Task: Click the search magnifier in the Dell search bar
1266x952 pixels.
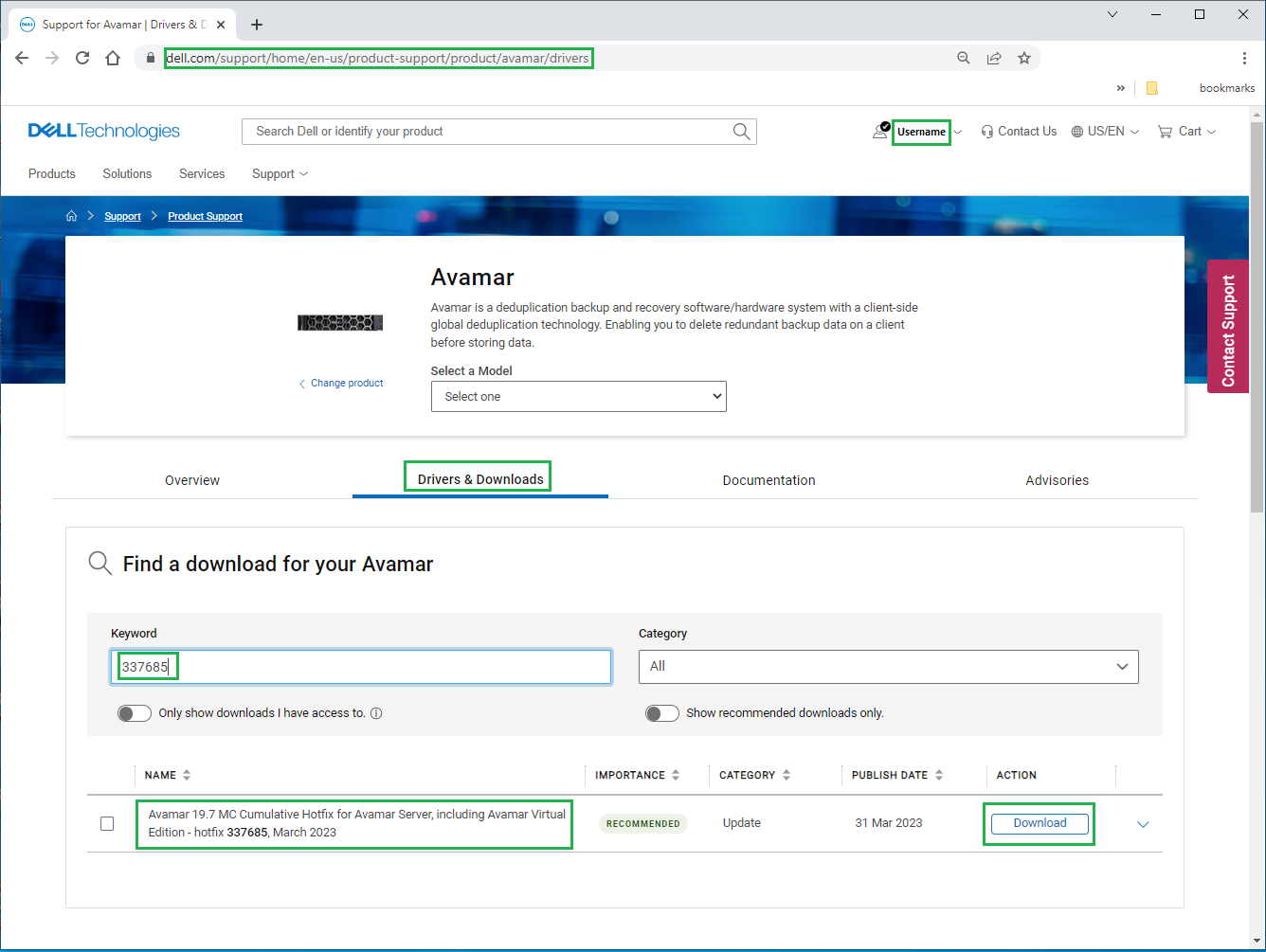Action: tap(741, 131)
